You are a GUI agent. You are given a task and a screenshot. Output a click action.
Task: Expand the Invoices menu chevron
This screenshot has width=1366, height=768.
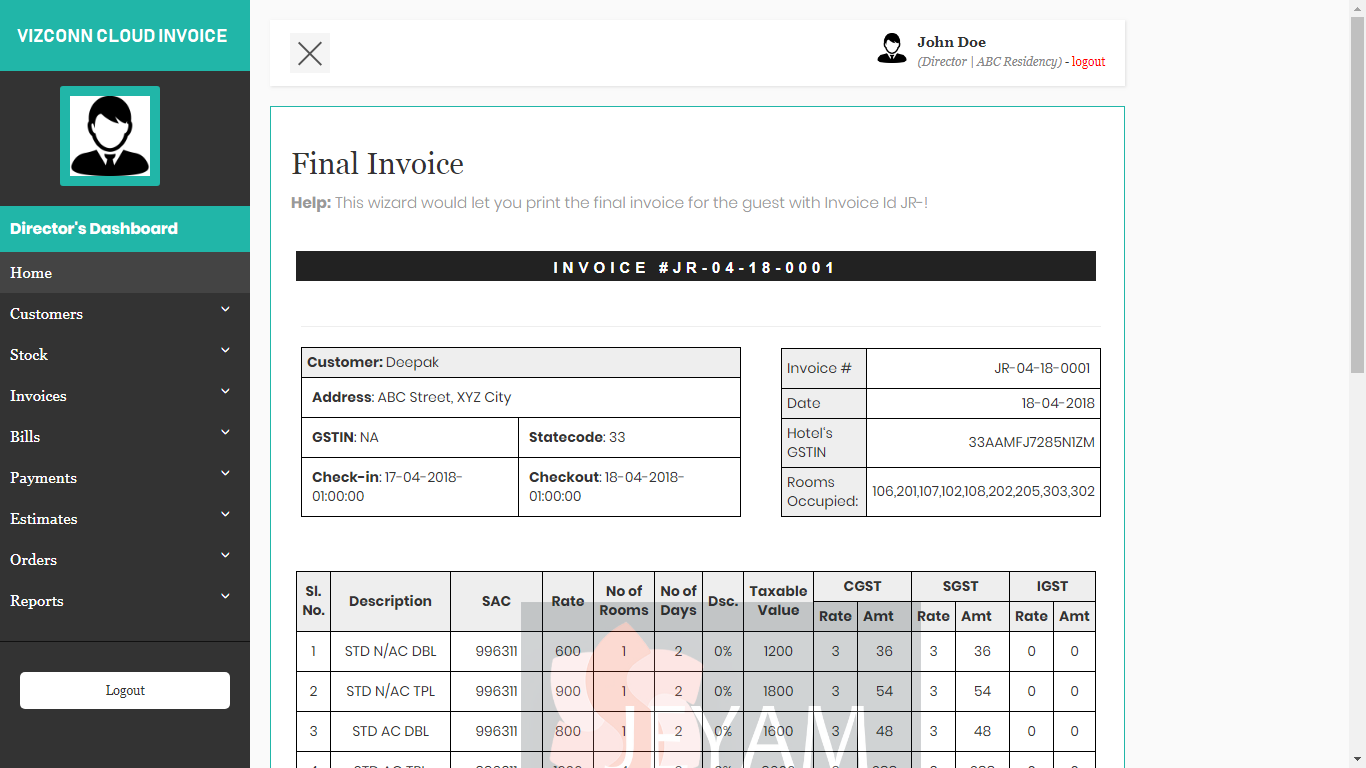(x=225, y=392)
